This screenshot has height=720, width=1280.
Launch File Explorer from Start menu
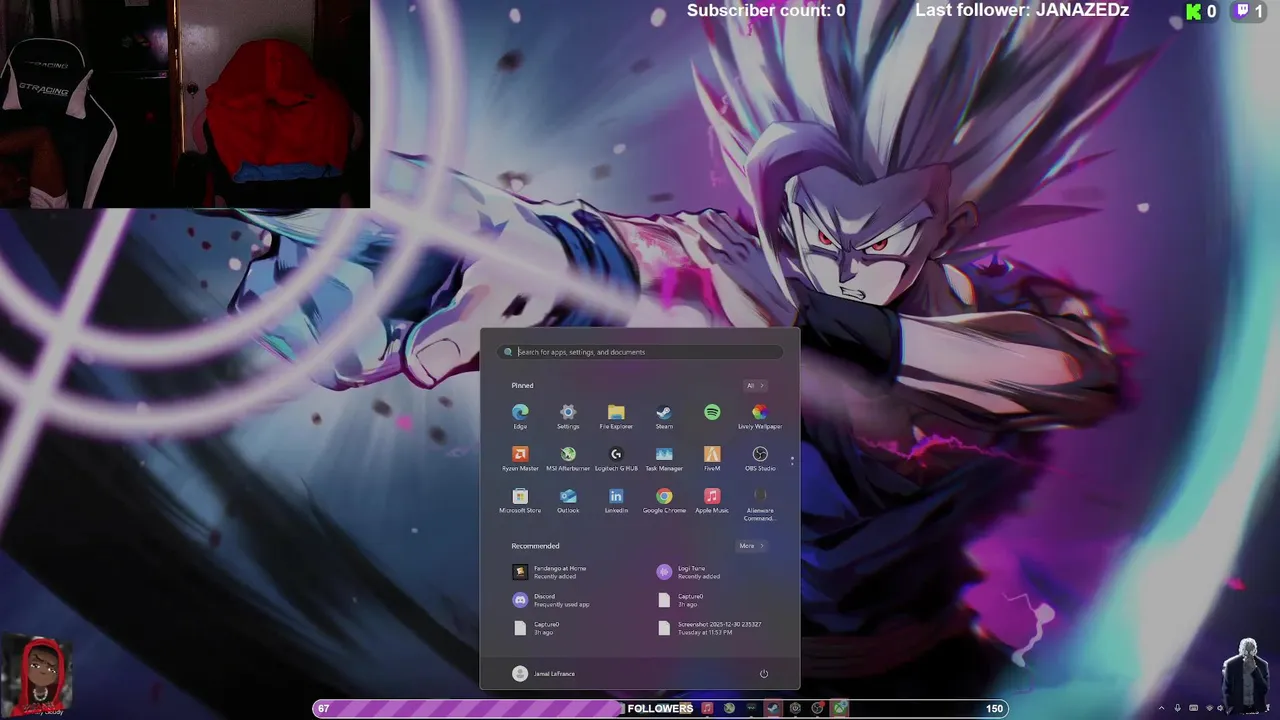616,416
